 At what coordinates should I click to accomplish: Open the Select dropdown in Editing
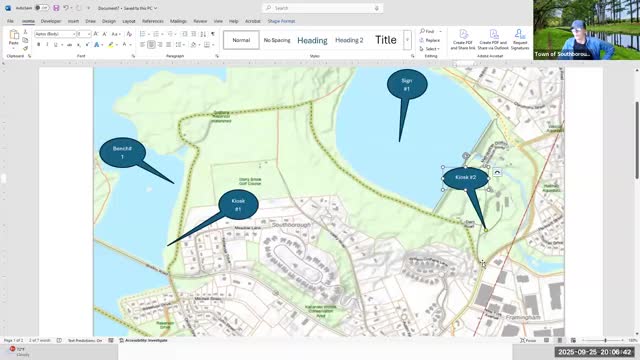(430, 49)
